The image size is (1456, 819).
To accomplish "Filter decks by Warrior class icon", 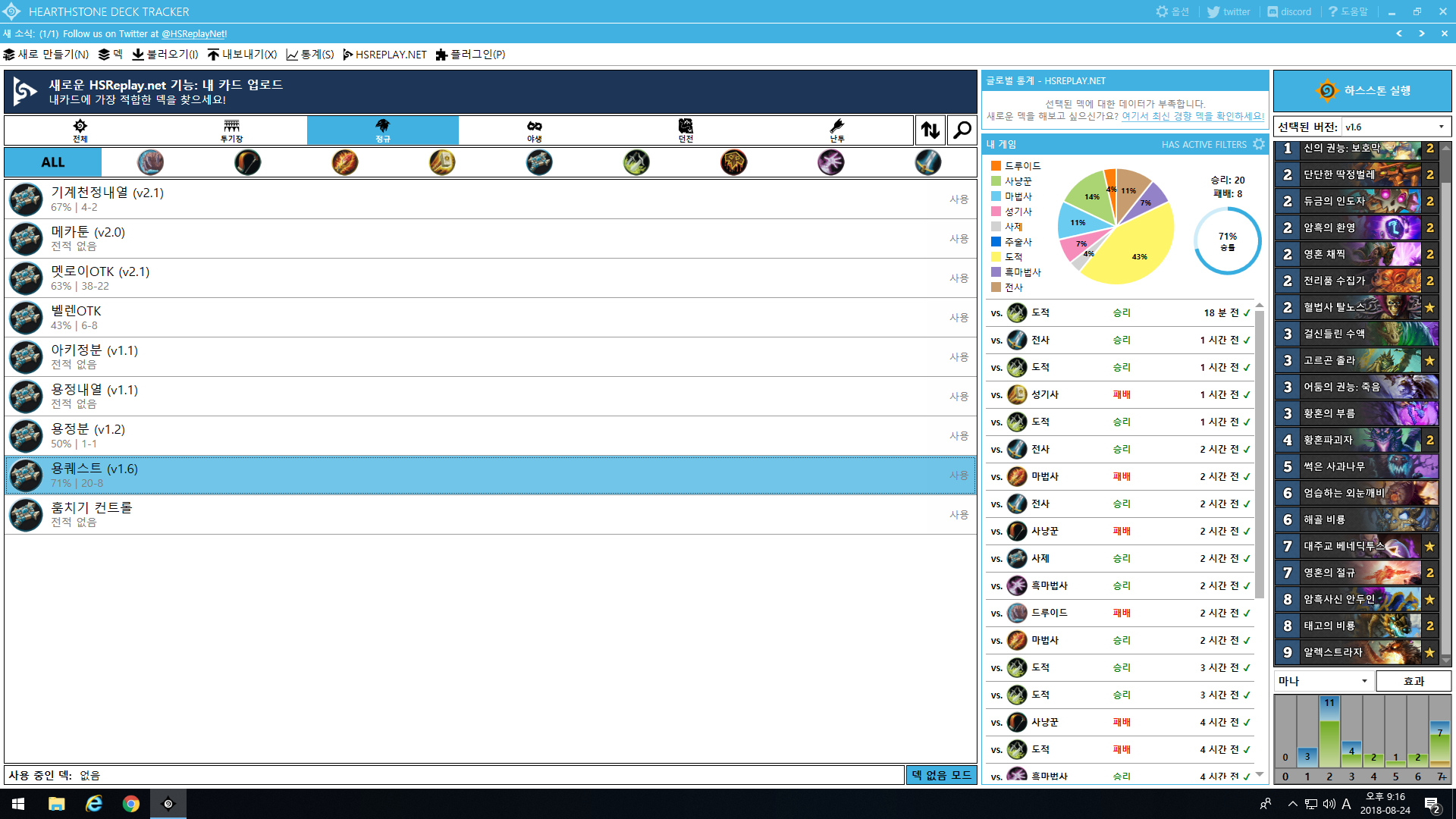I will coord(928,162).
